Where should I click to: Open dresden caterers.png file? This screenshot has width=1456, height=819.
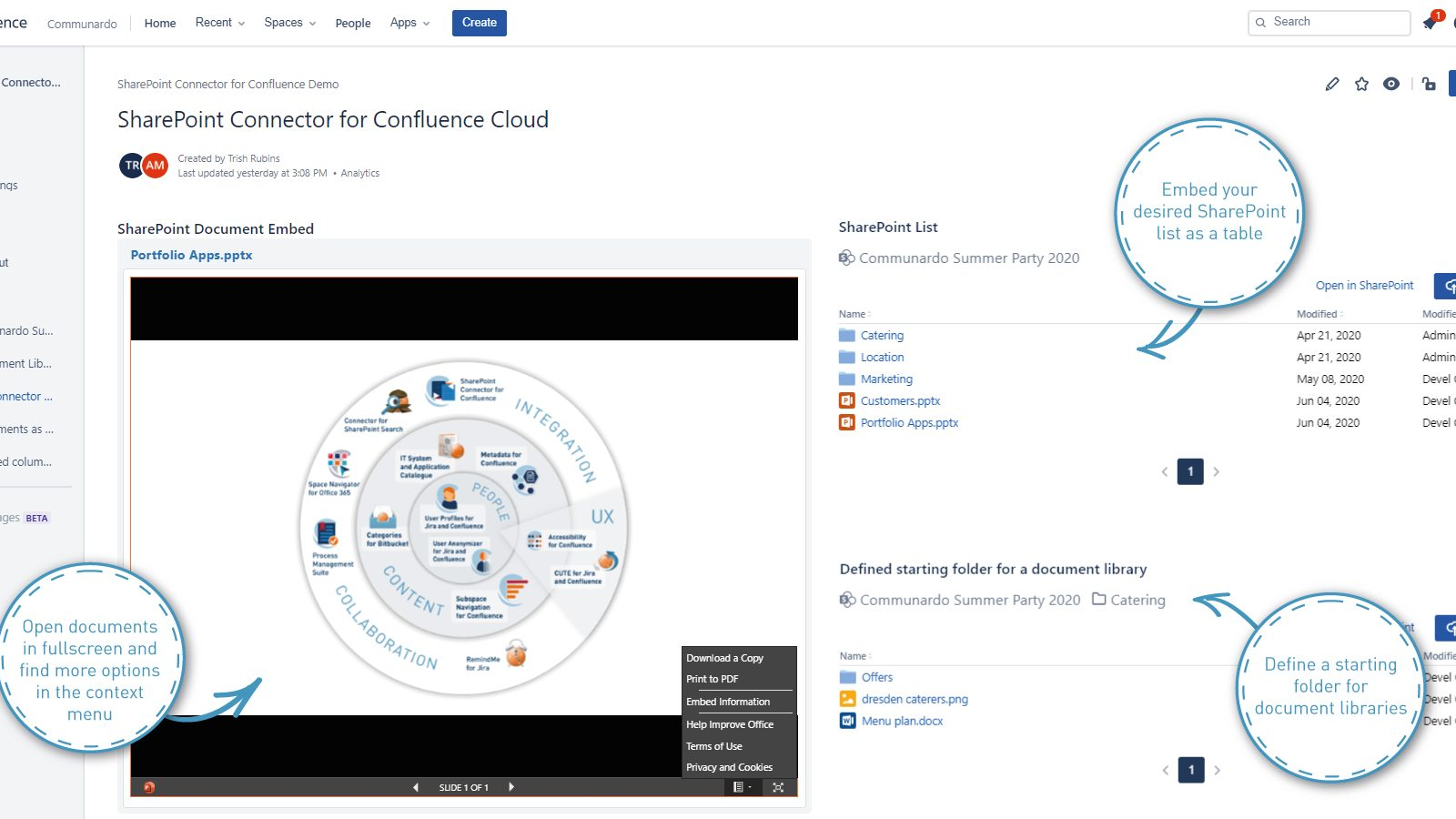915,699
